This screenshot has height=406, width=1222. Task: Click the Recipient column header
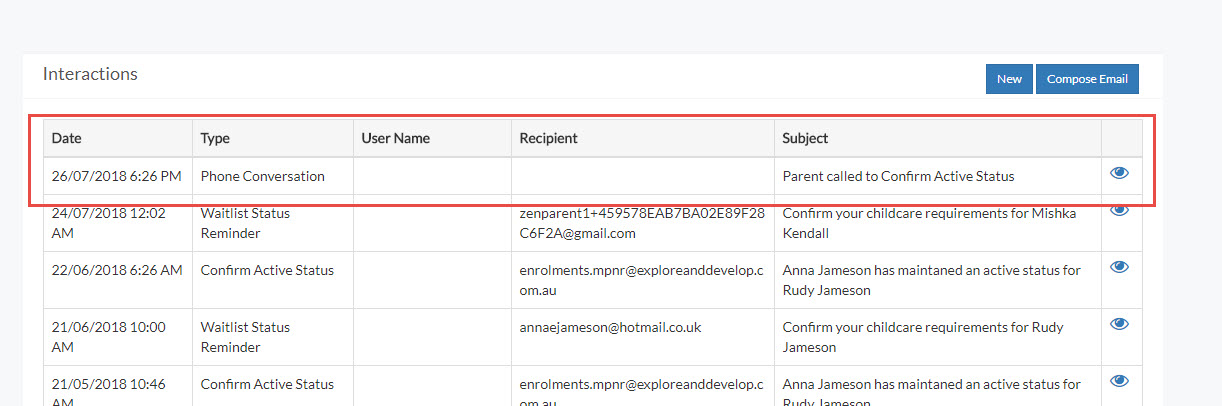tap(548, 138)
